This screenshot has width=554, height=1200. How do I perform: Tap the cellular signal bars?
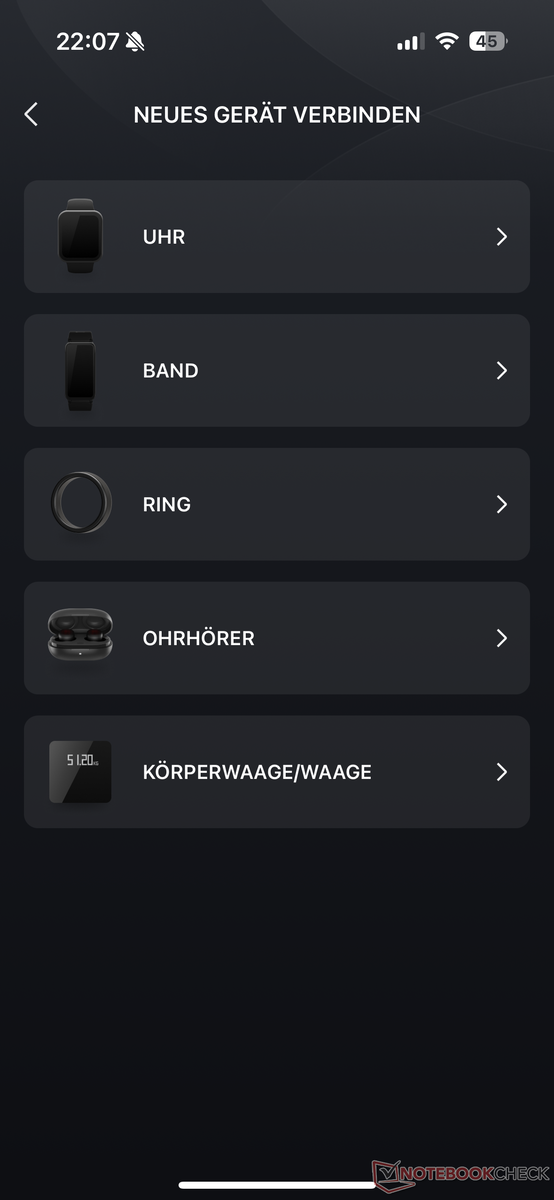coord(410,42)
